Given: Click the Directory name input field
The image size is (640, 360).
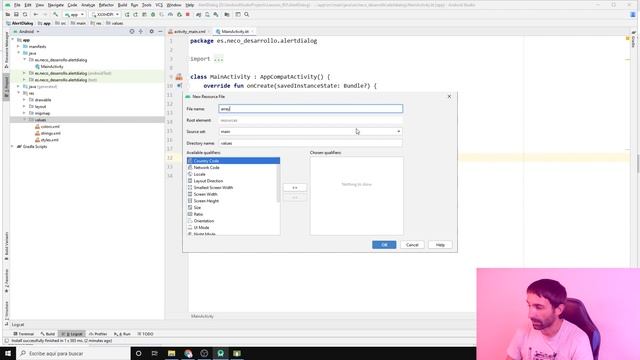Looking at the screenshot, I should pyautogui.click(x=311, y=143).
